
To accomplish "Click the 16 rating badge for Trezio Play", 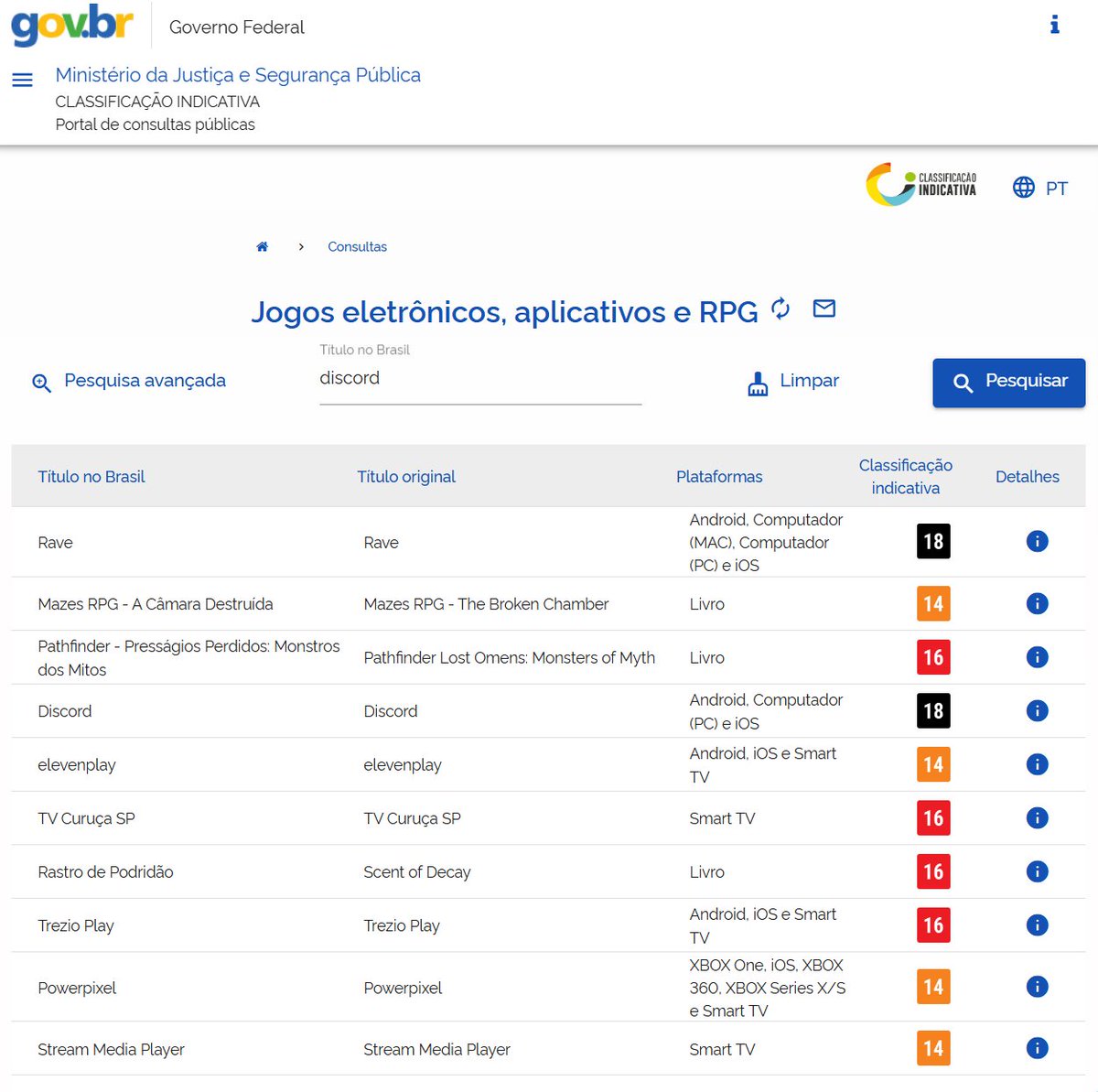I will (933, 925).
